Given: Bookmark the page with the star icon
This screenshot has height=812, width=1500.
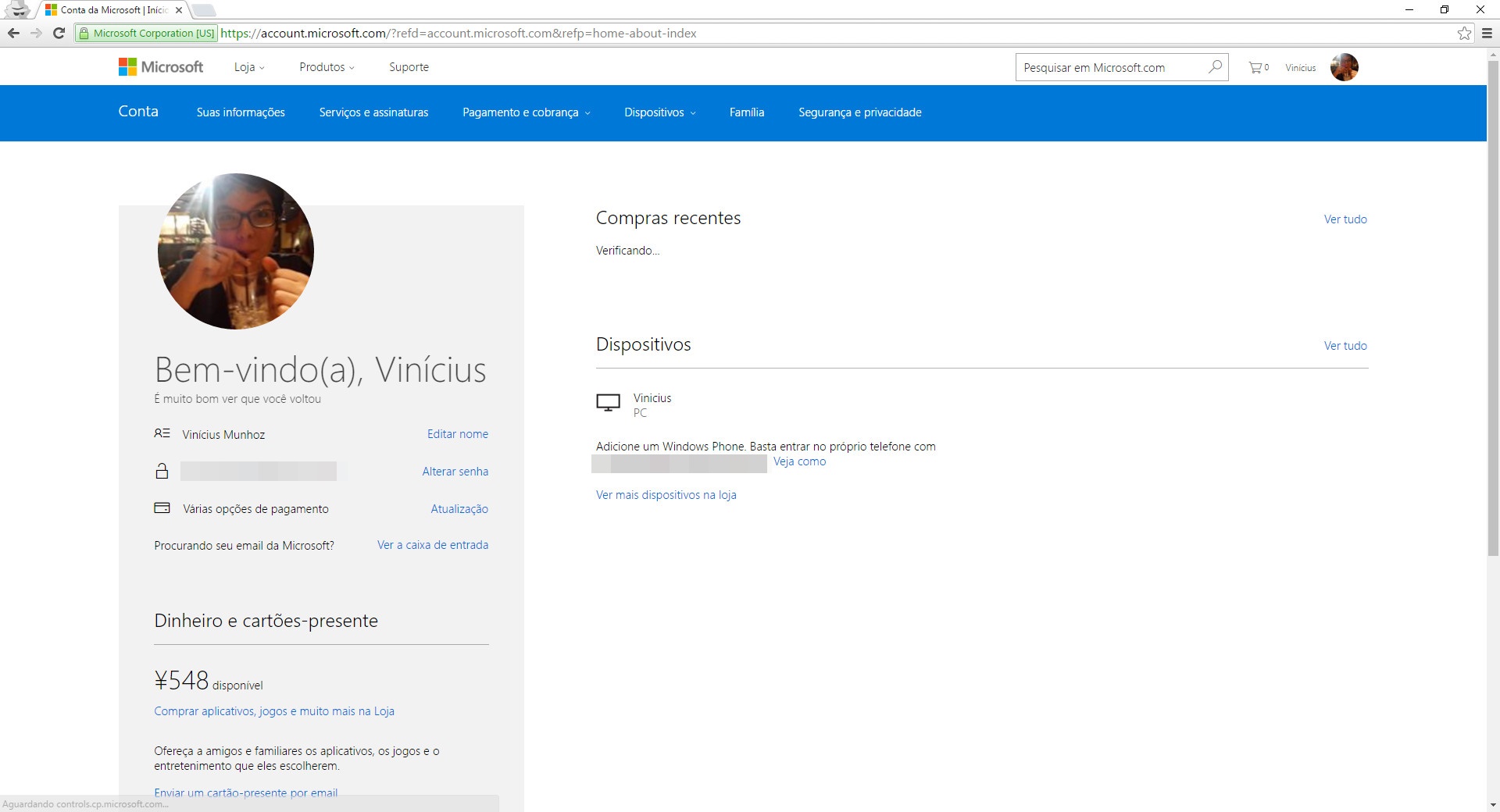Looking at the screenshot, I should click(x=1464, y=33).
